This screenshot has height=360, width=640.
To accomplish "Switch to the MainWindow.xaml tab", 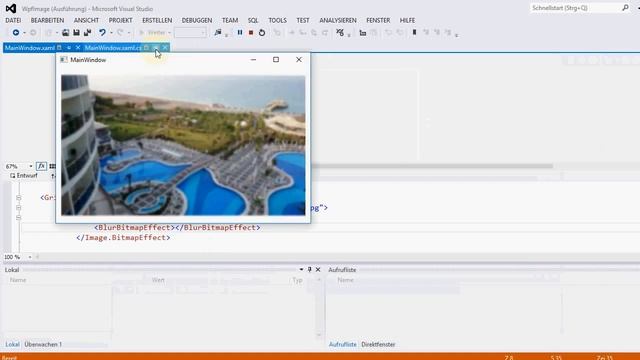I will click(30, 48).
